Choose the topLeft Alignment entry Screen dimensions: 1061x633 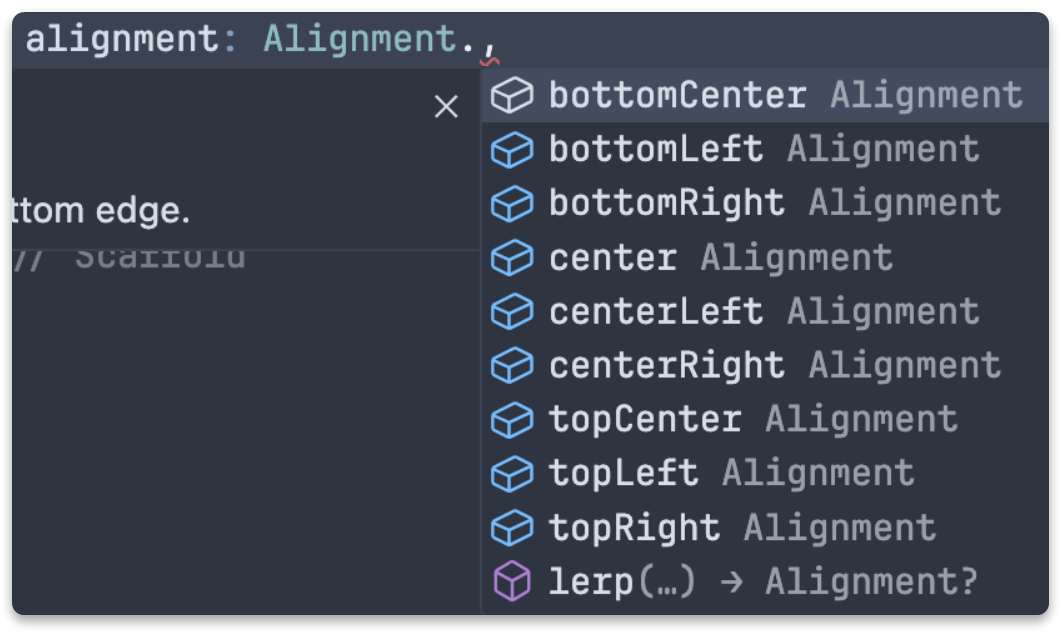tap(624, 474)
